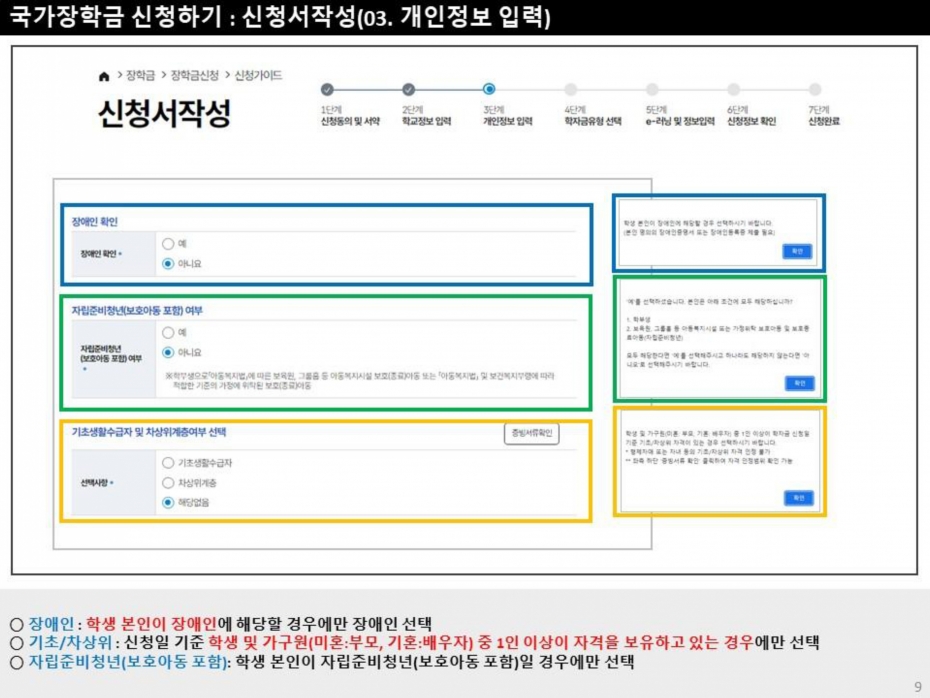Open the 증빙서류확인 button

[531, 434]
